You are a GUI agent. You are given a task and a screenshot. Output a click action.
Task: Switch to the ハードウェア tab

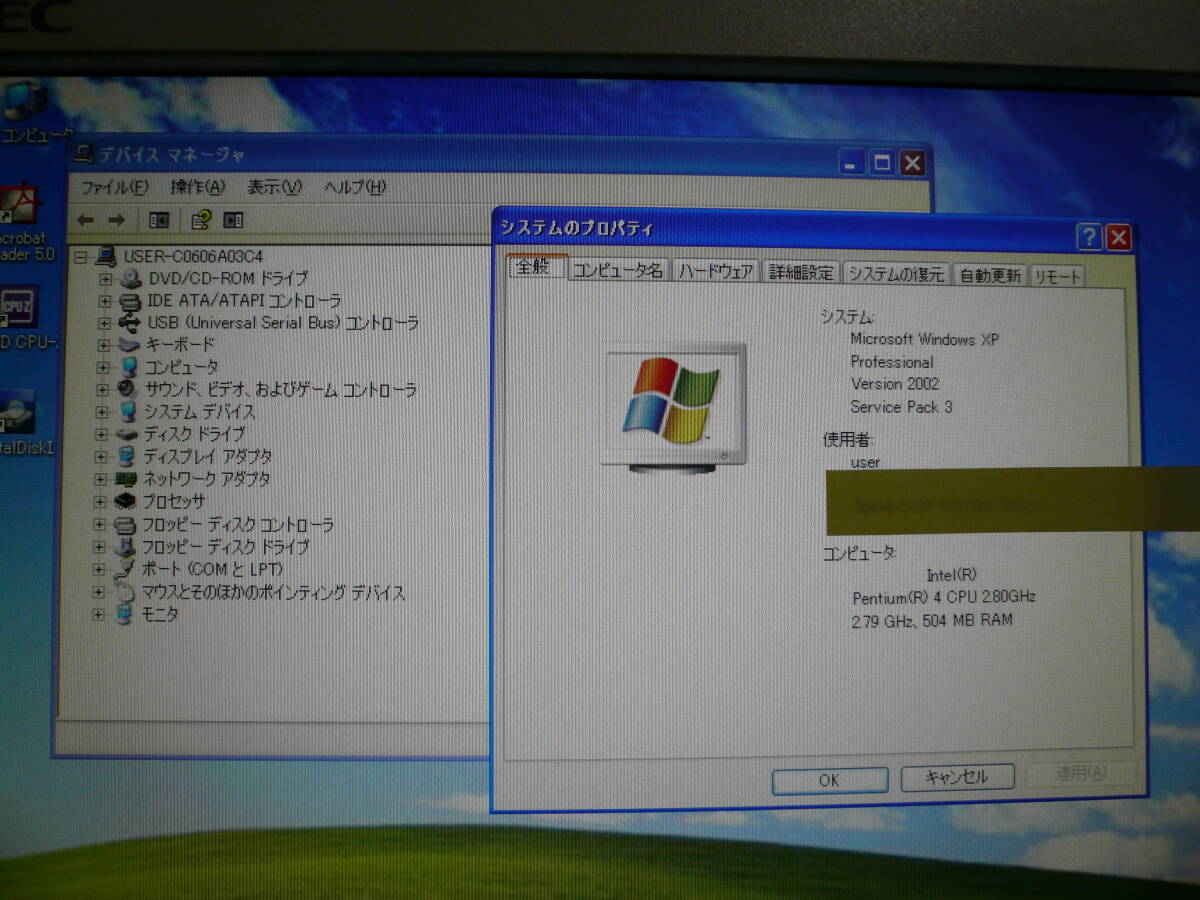point(716,272)
